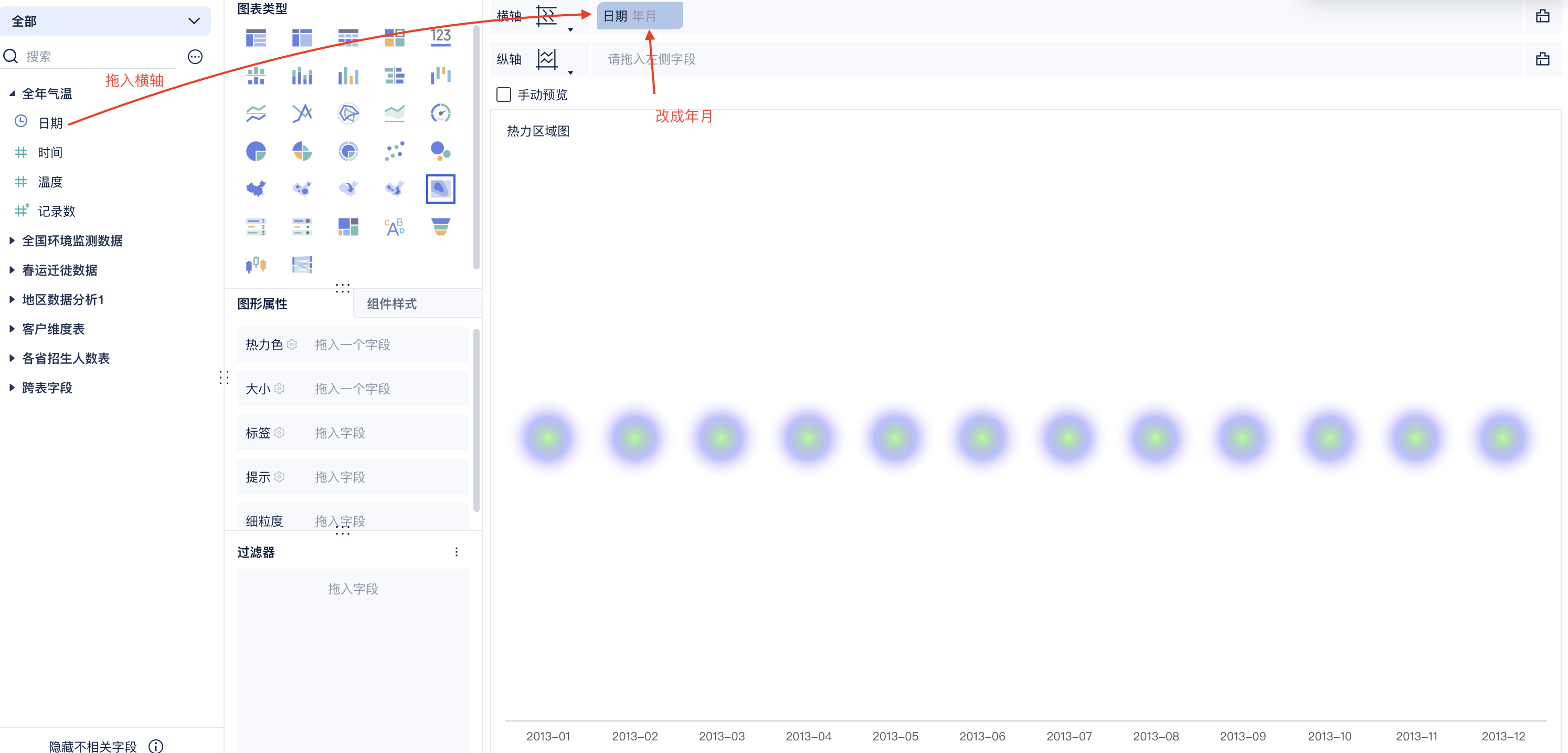Select the KPI 123 indicator card icon

440,38
